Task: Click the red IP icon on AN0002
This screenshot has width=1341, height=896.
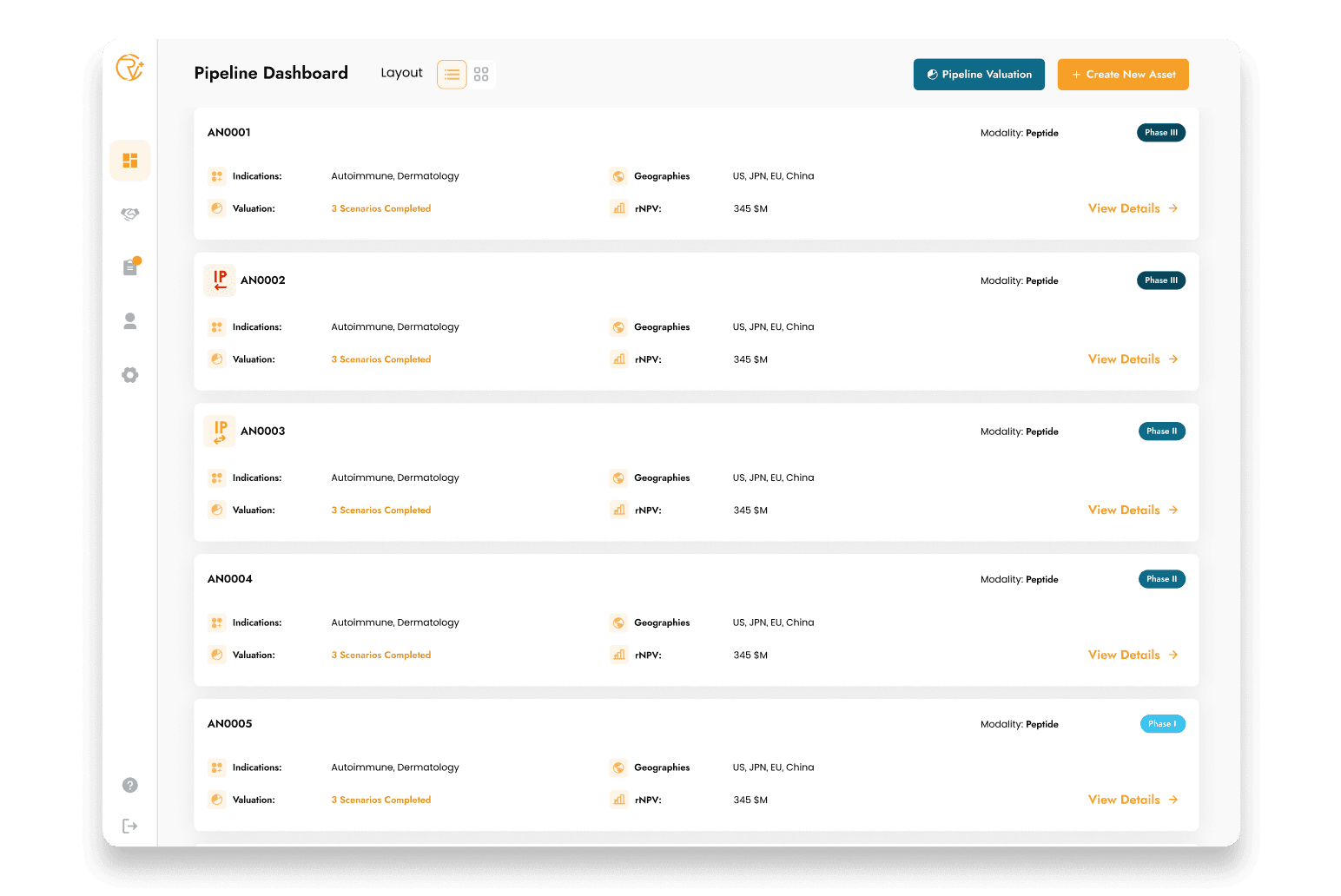Action: click(x=220, y=280)
